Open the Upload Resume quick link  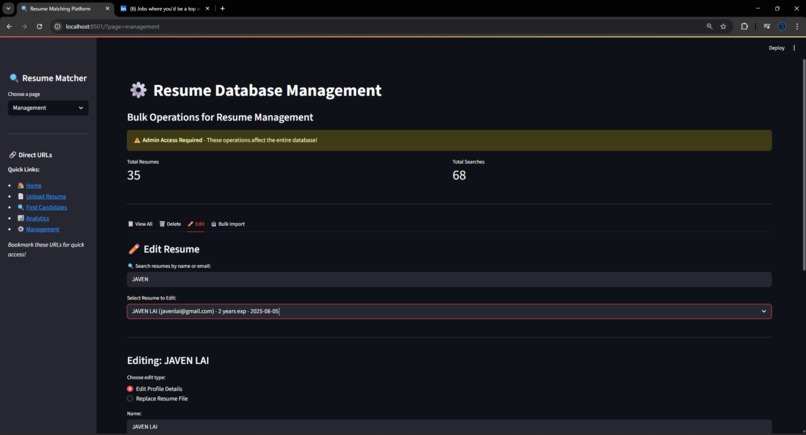coord(46,196)
